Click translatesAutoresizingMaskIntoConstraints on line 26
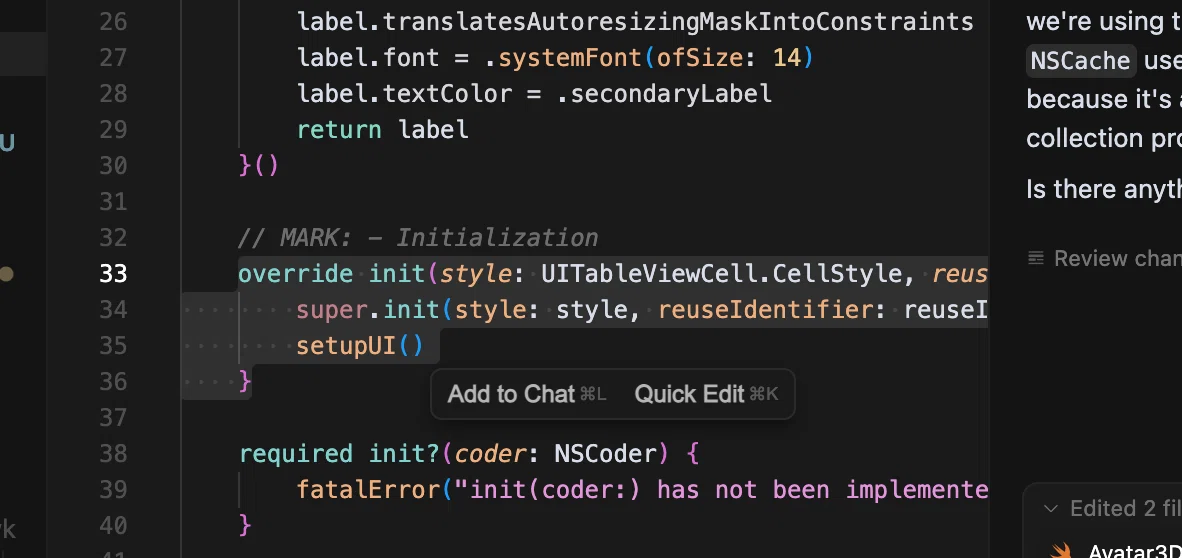The width and height of the screenshot is (1182, 558). tap(678, 22)
